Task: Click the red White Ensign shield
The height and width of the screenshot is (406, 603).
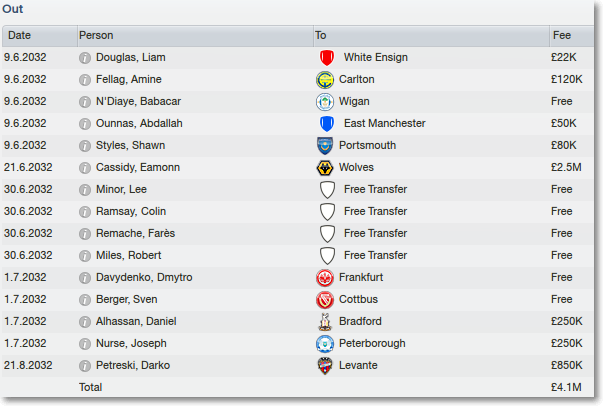Action: coord(327,58)
